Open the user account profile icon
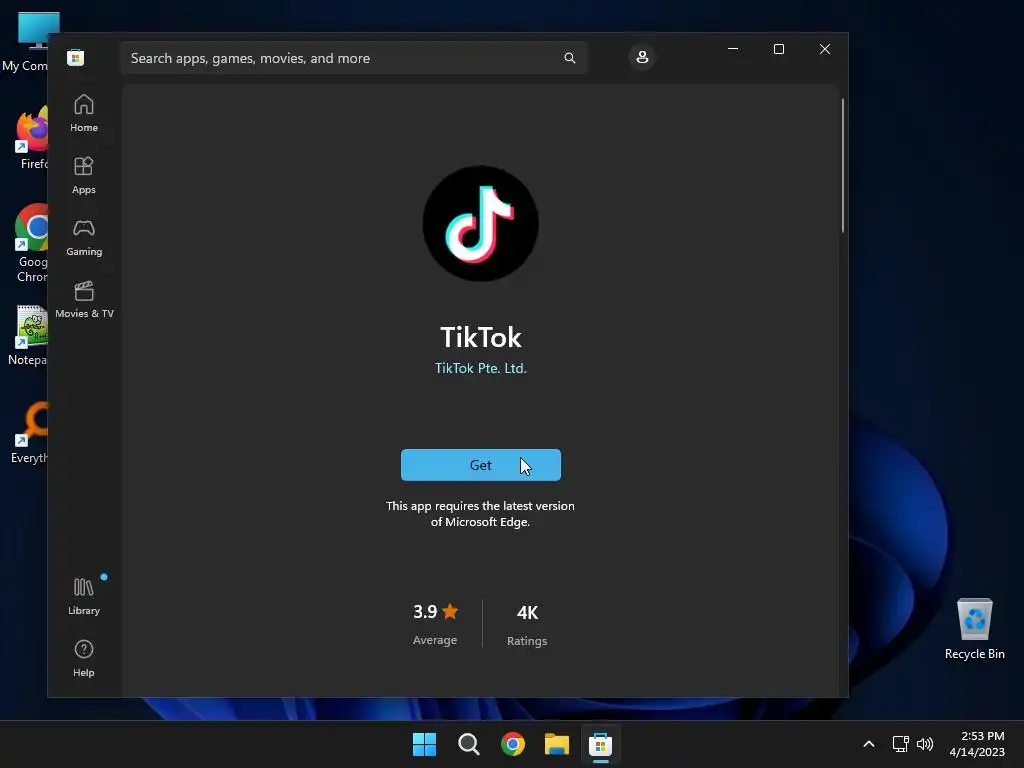The height and width of the screenshot is (768, 1024). (642, 57)
